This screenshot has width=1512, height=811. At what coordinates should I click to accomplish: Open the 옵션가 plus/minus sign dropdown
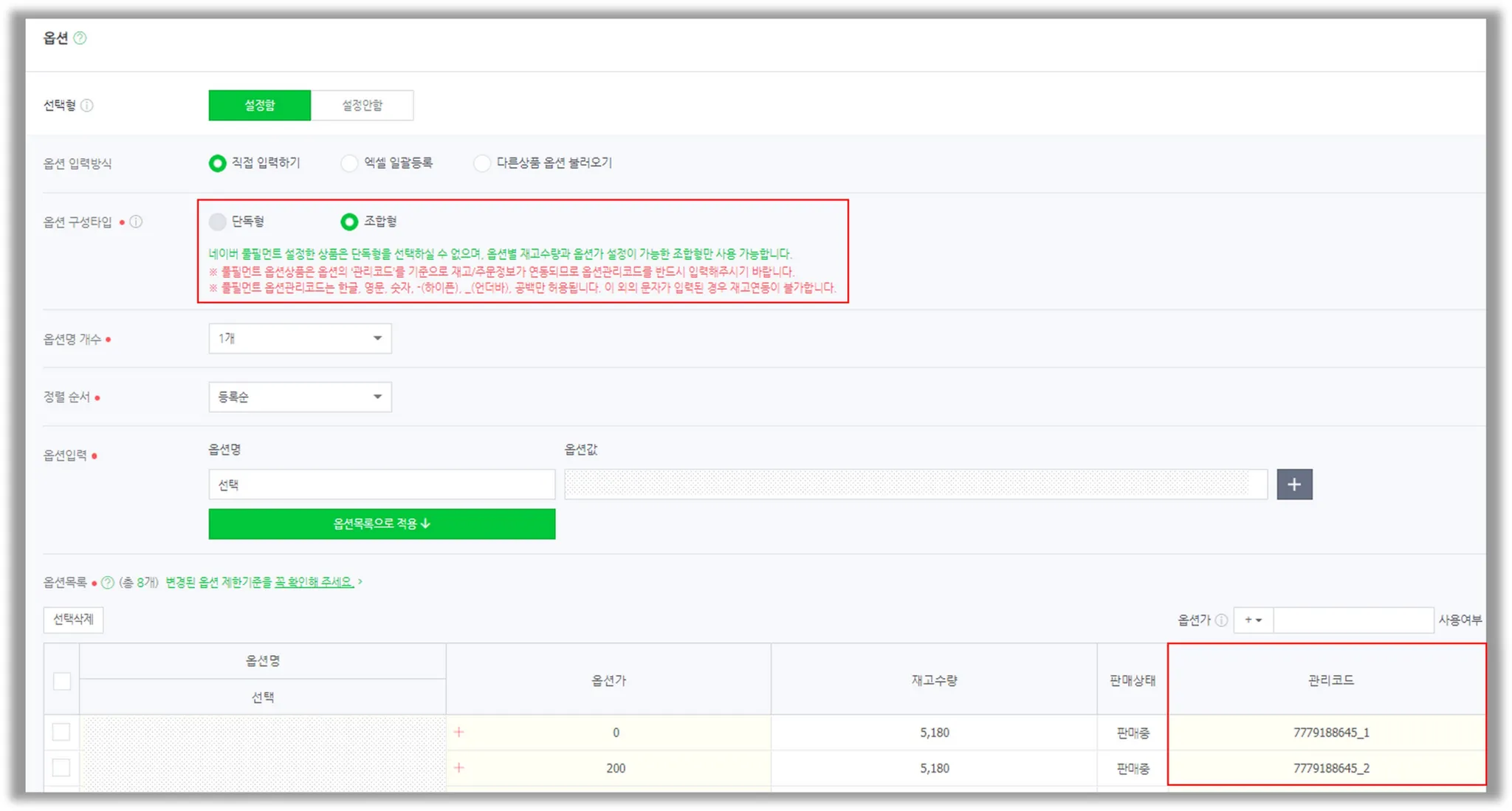[1253, 620]
